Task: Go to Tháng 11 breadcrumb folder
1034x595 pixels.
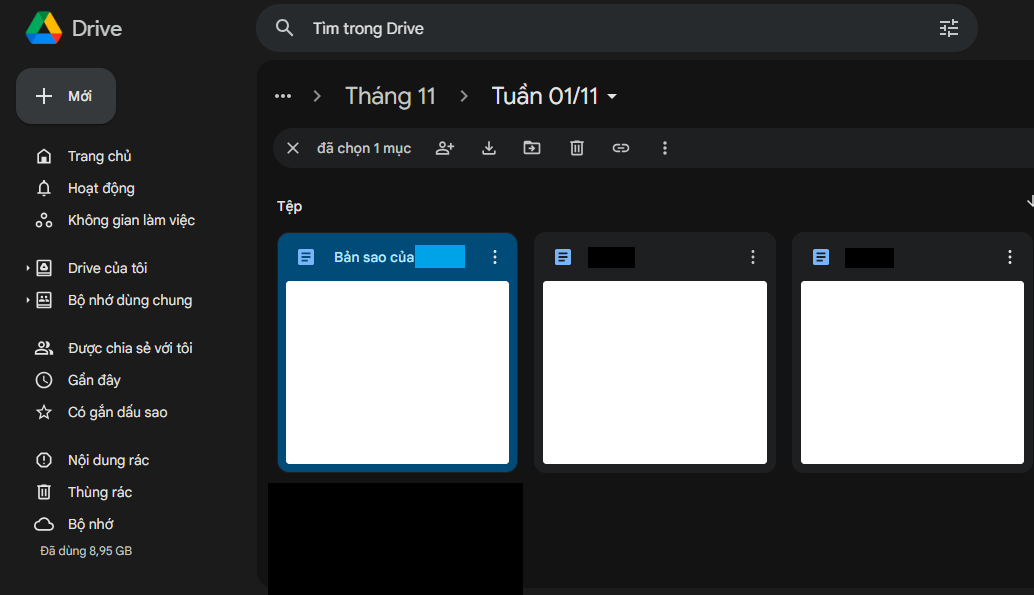Action: (390, 96)
